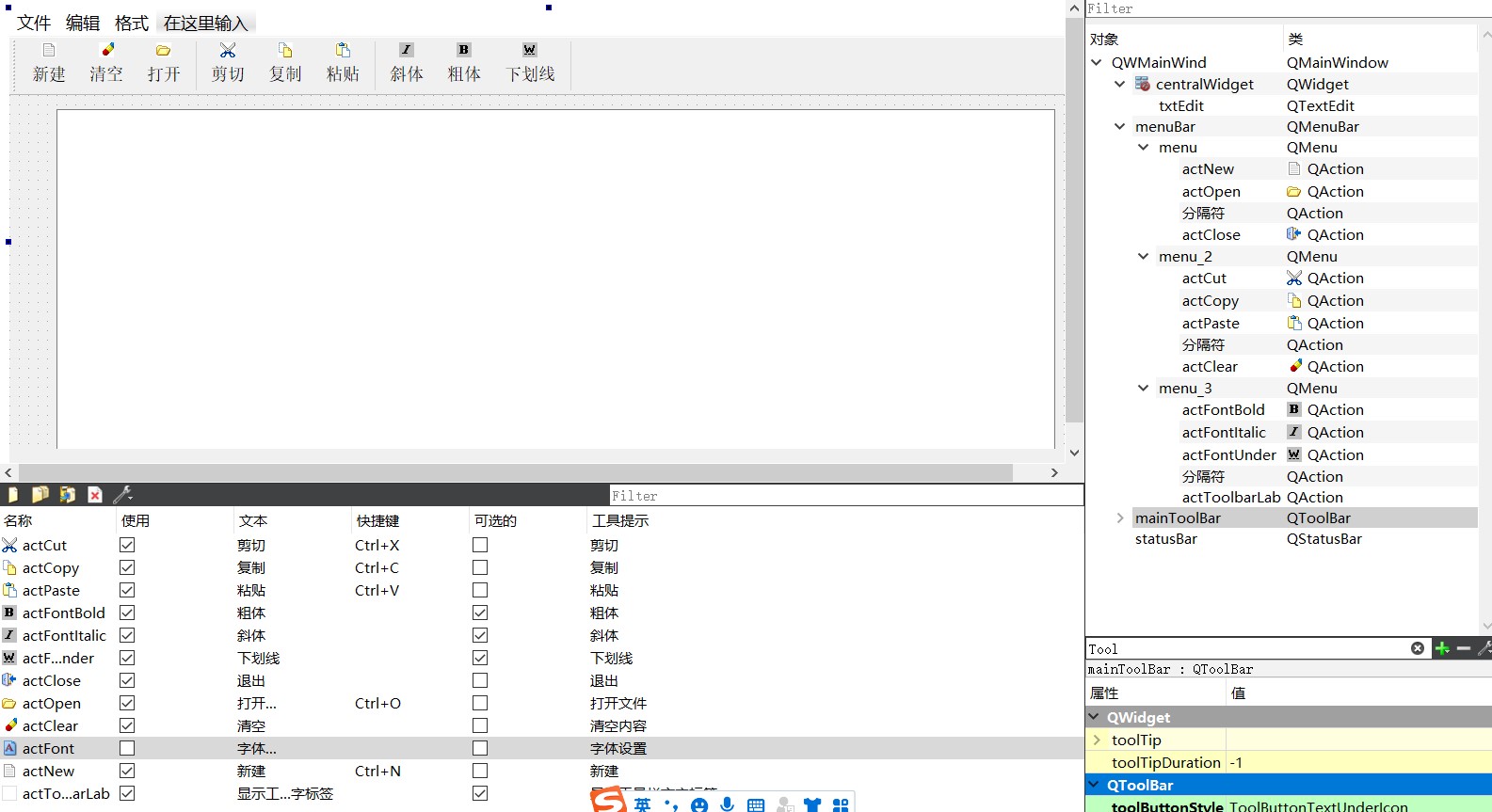Screen dimensions: 1492x812
Task: Collapse QToolBar property group
Action: point(1094,785)
